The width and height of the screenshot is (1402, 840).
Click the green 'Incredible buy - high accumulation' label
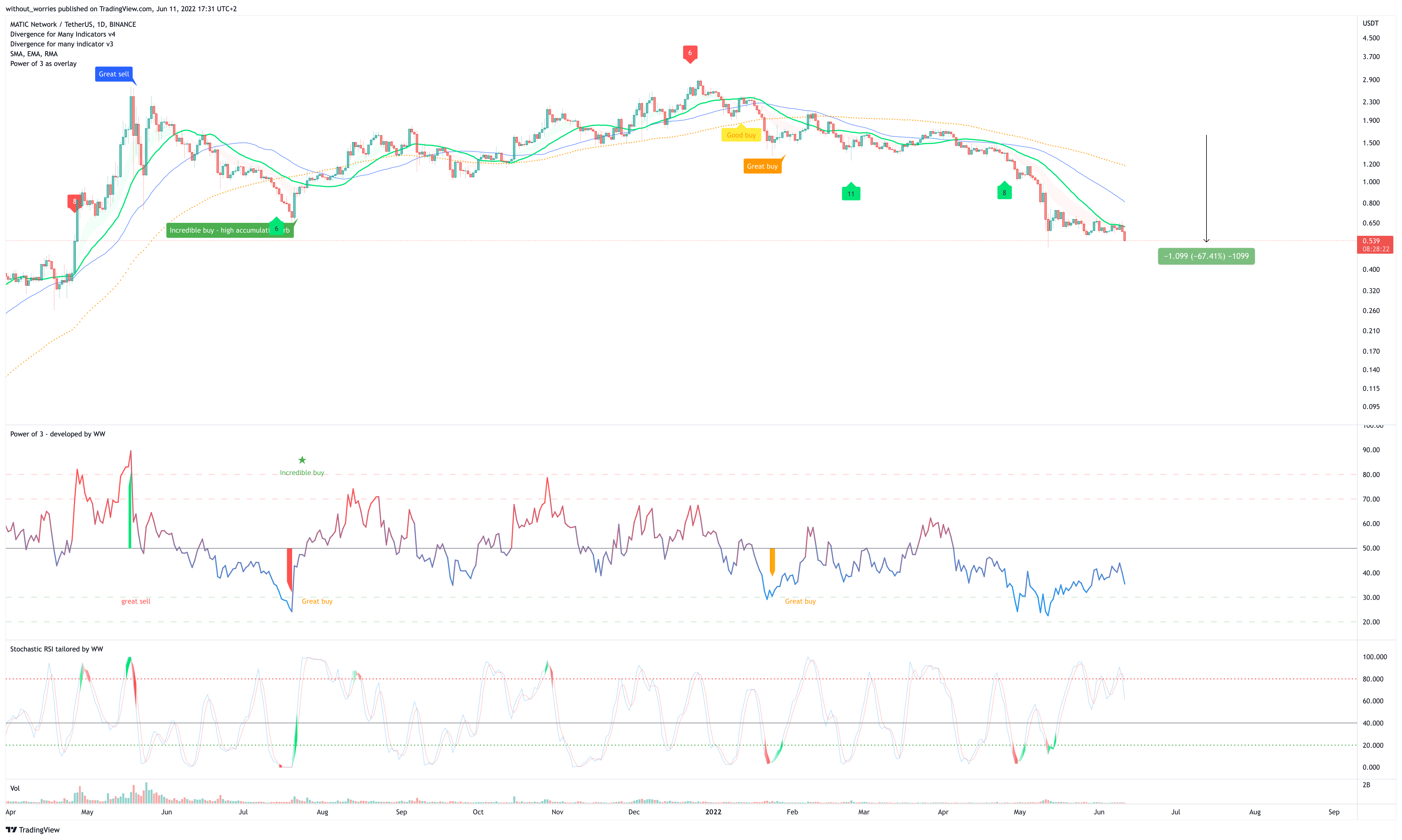pos(230,230)
